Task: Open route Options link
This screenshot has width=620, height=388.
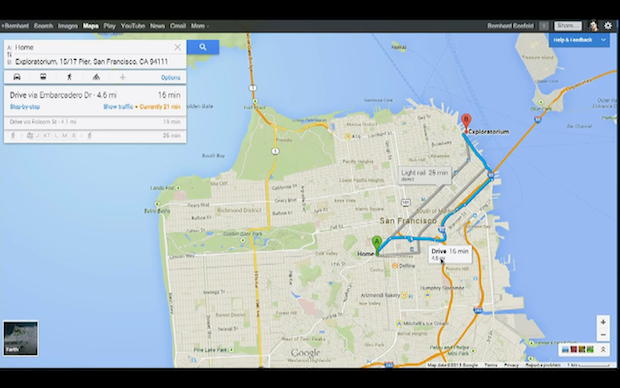Action: (170, 78)
